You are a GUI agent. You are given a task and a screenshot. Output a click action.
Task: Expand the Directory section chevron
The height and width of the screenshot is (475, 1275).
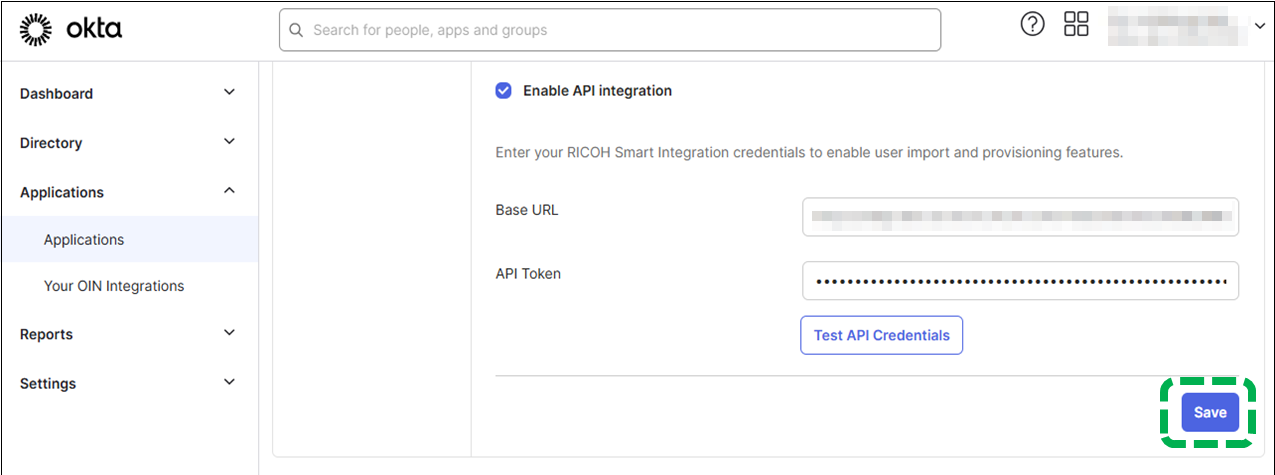pos(229,142)
